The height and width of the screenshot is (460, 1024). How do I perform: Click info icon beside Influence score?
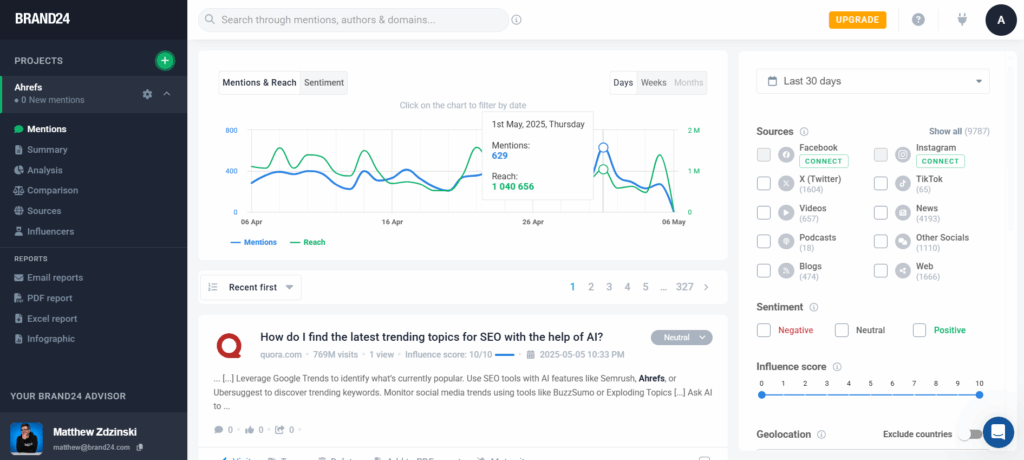tap(837, 367)
